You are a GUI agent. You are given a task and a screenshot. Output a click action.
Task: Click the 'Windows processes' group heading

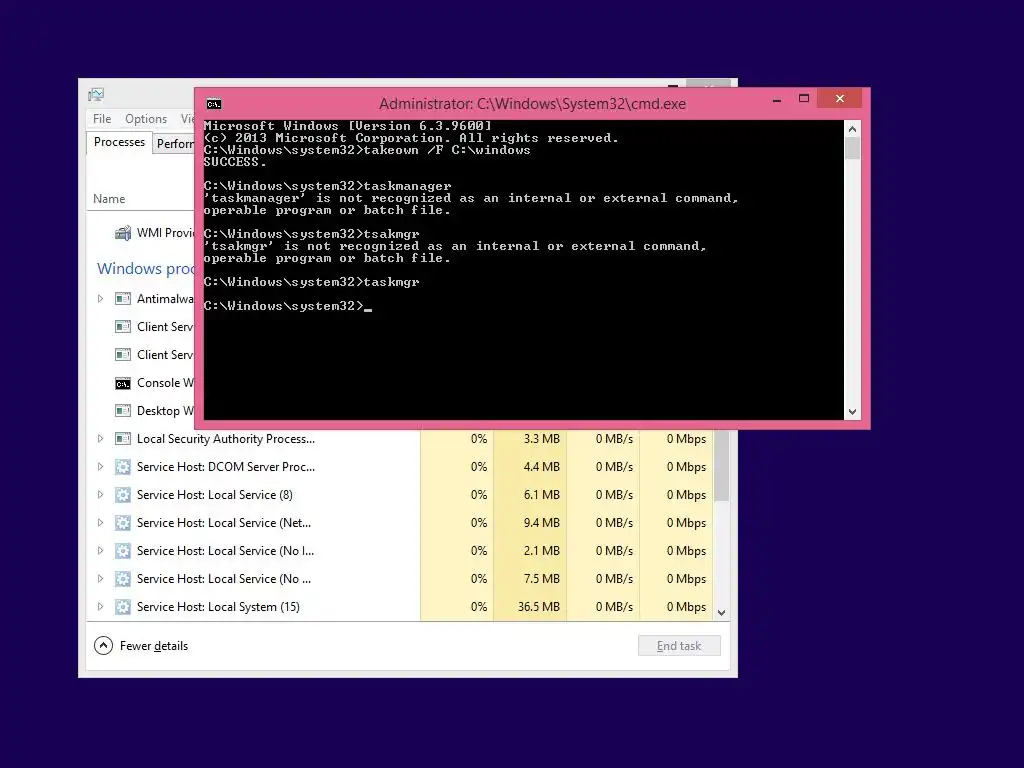[146, 268]
